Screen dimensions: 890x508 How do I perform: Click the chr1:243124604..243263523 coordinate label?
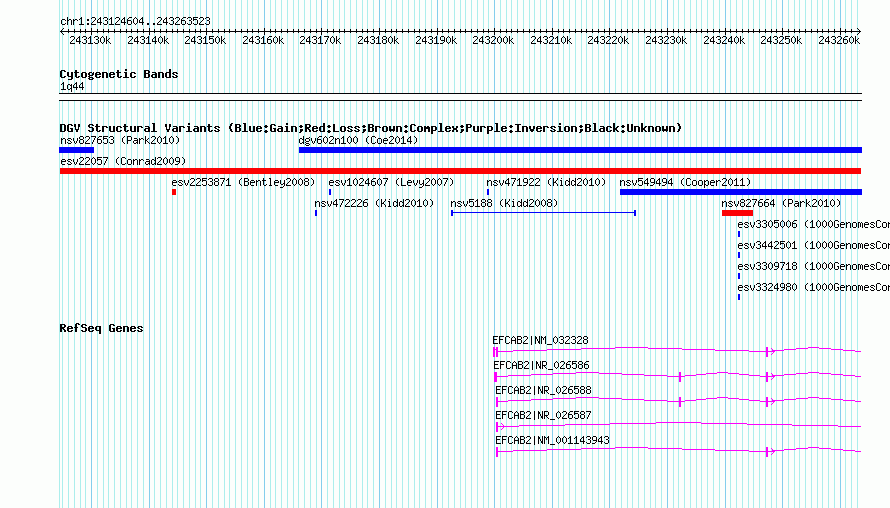[135, 21]
